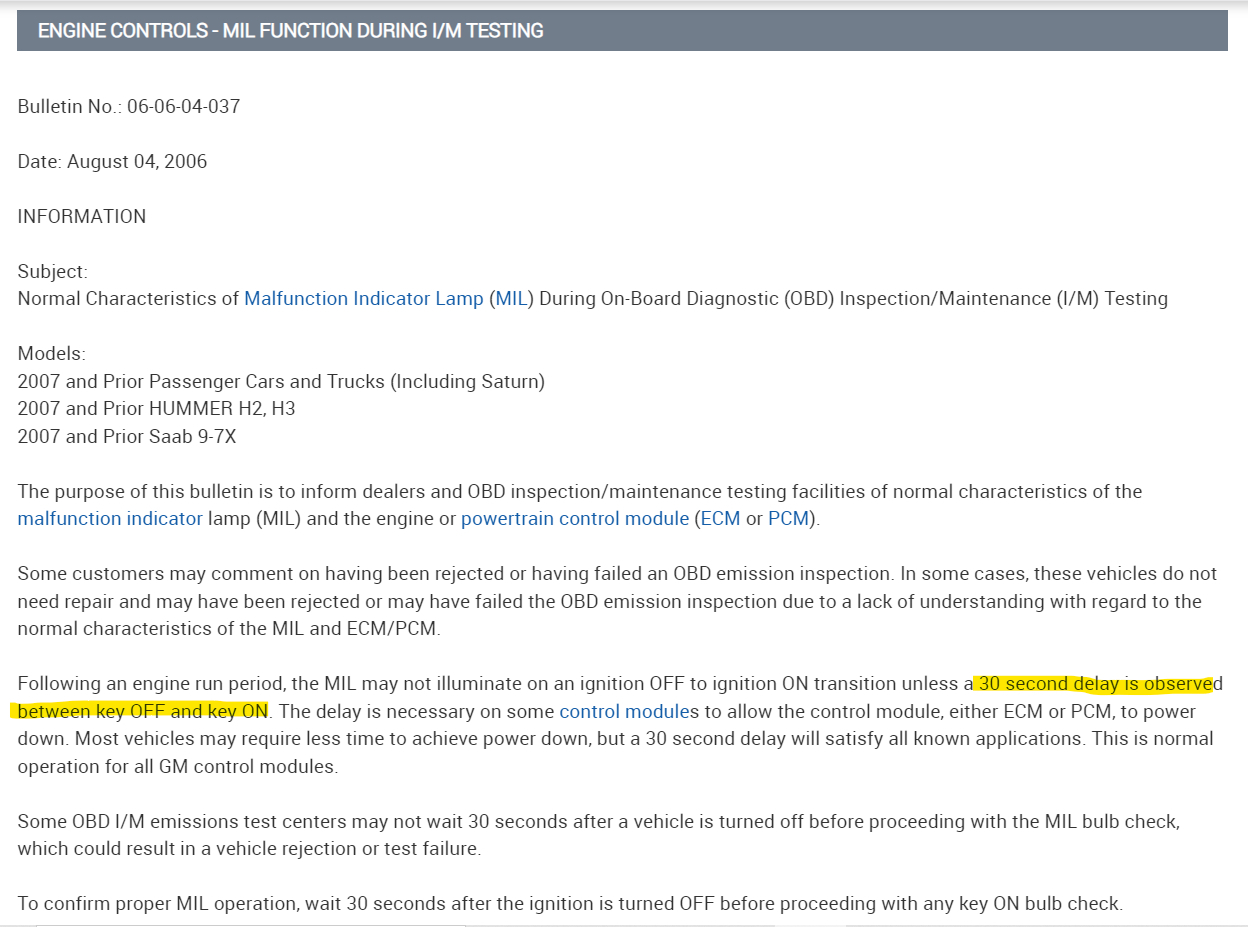Click the Date: August 04, 2006 line
Image resolution: width=1248 pixels, height=927 pixels.
pyautogui.click(x=112, y=161)
